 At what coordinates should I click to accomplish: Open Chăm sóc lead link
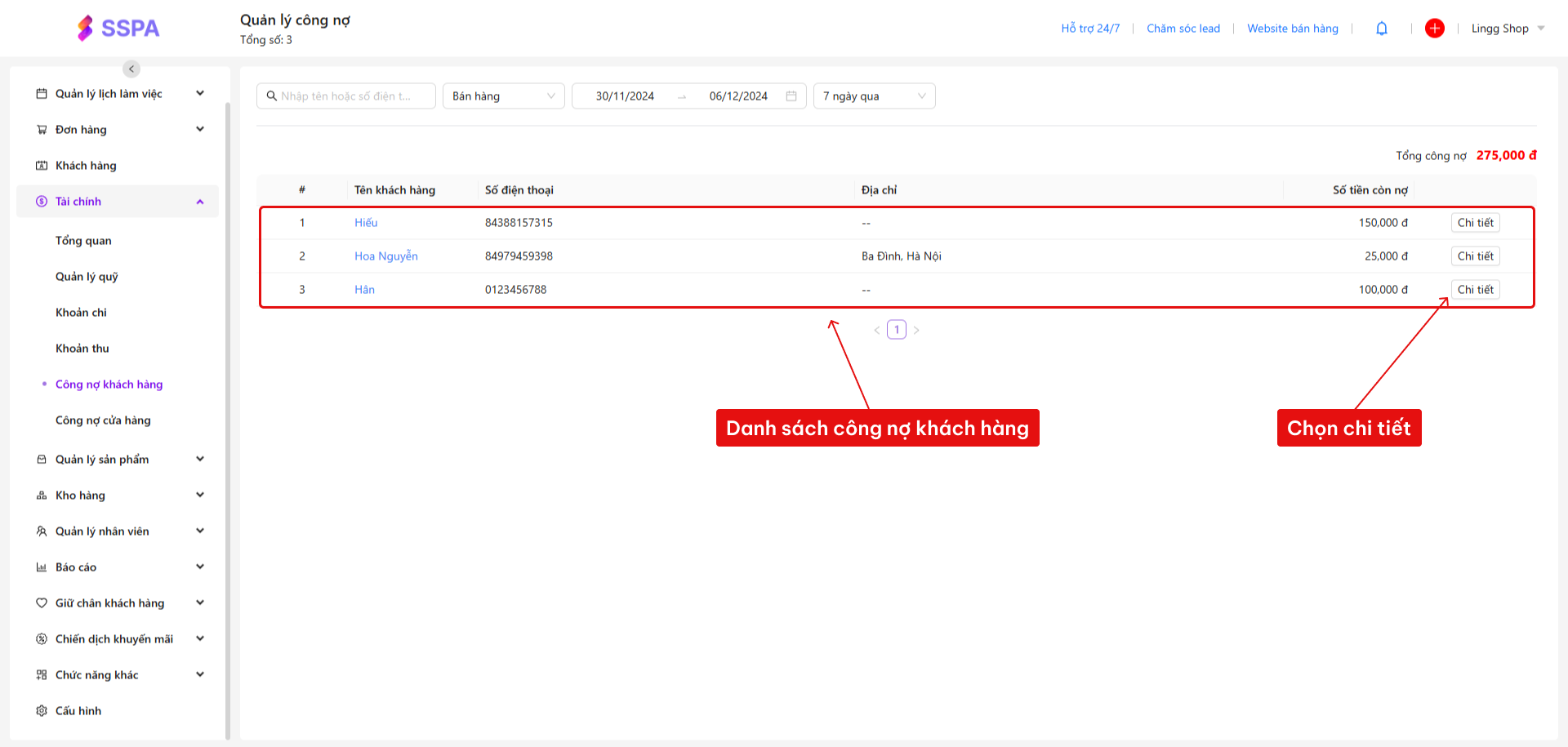[x=1183, y=29]
